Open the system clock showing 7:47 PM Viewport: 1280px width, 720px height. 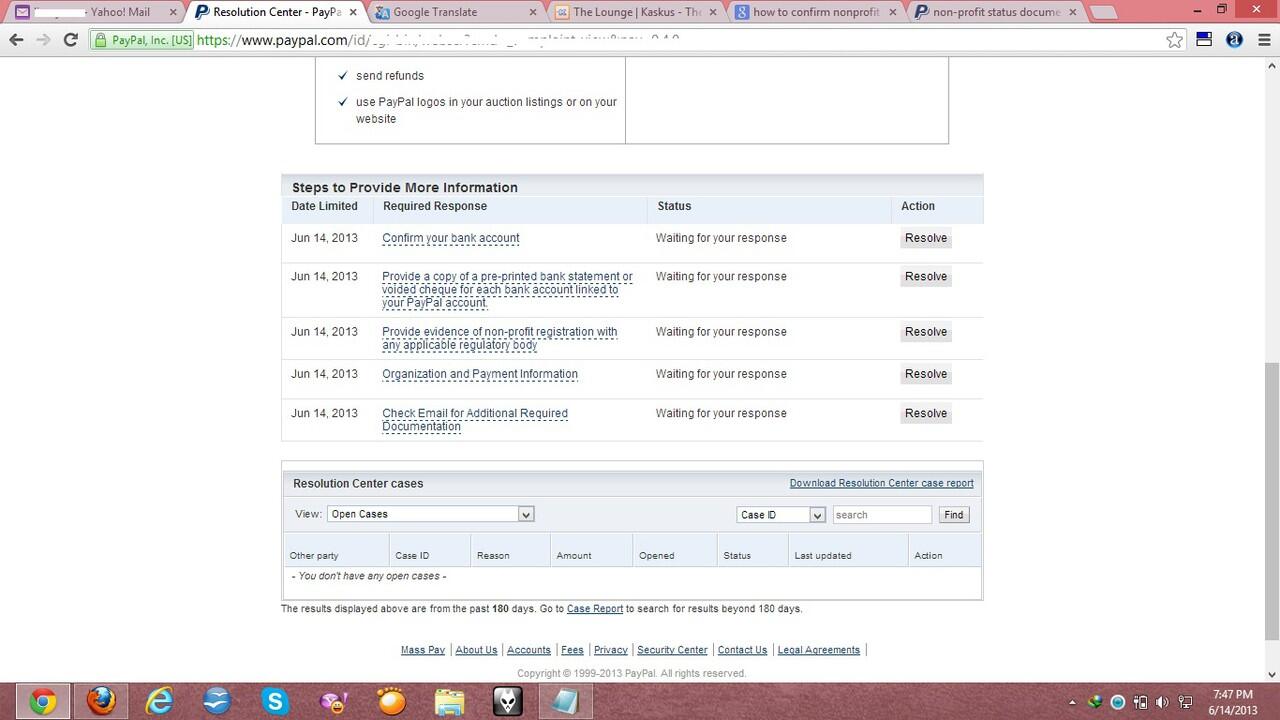point(1233,702)
